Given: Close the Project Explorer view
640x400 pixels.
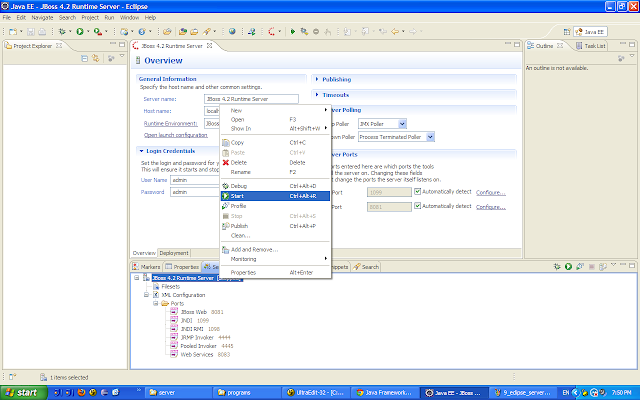Looking at the screenshot, I should coord(59,46).
